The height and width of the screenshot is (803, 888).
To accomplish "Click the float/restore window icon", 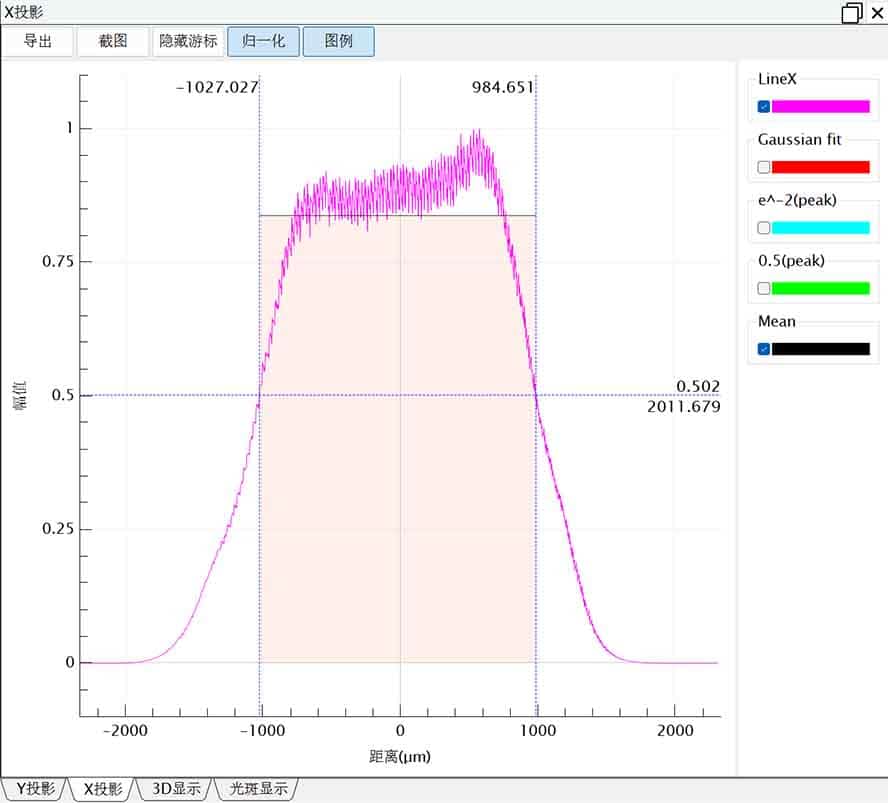I will click(x=851, y=12).
